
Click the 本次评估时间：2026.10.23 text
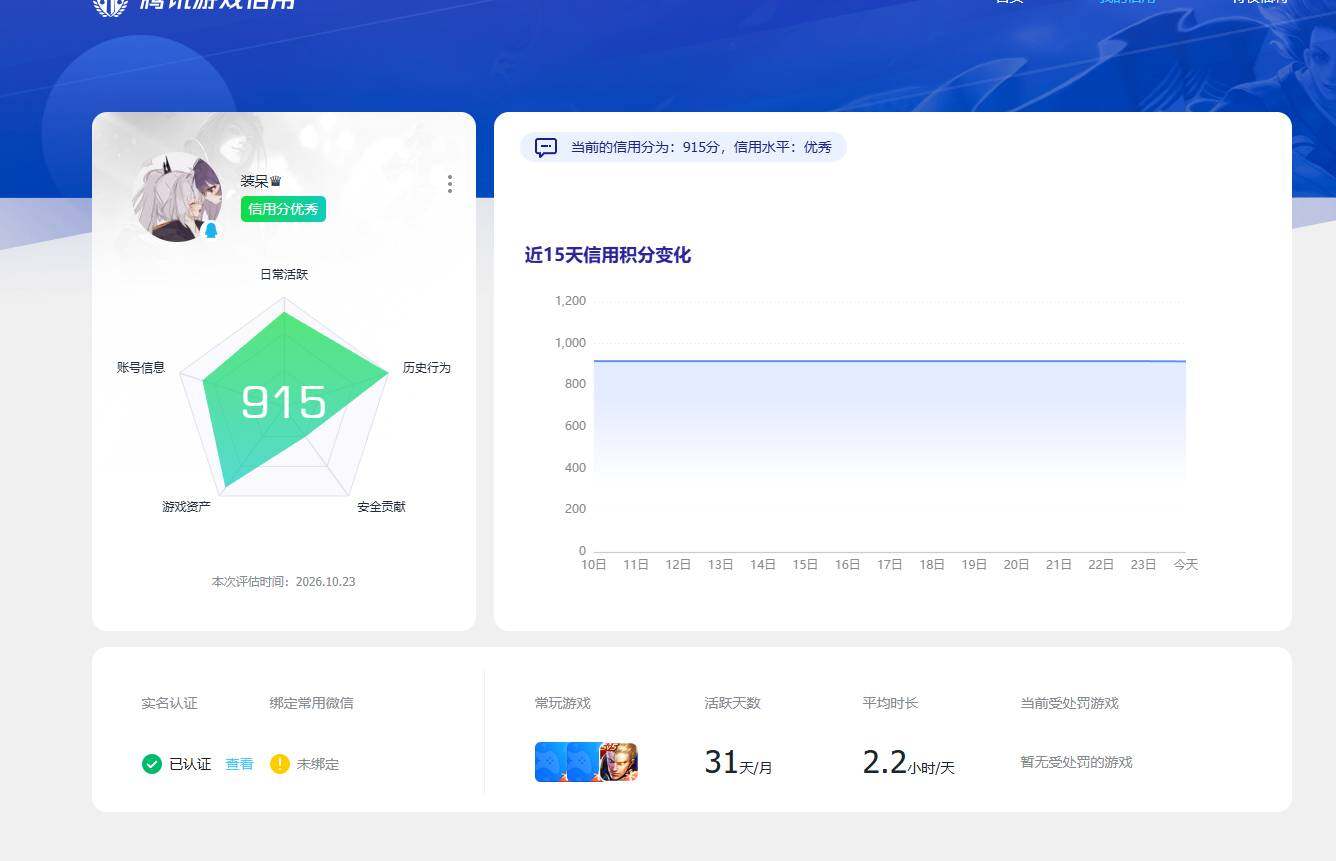click(x=283, y=582)
